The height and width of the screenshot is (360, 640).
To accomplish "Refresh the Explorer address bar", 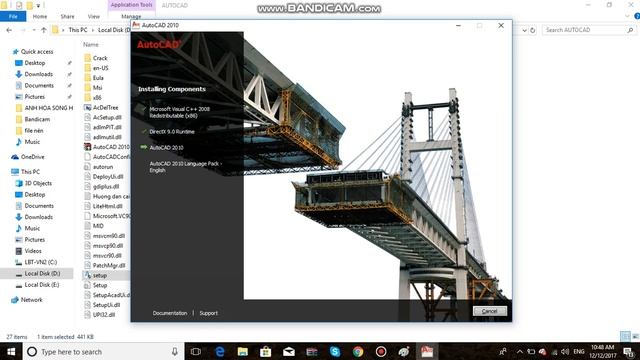I will click(x=532, y=30).
